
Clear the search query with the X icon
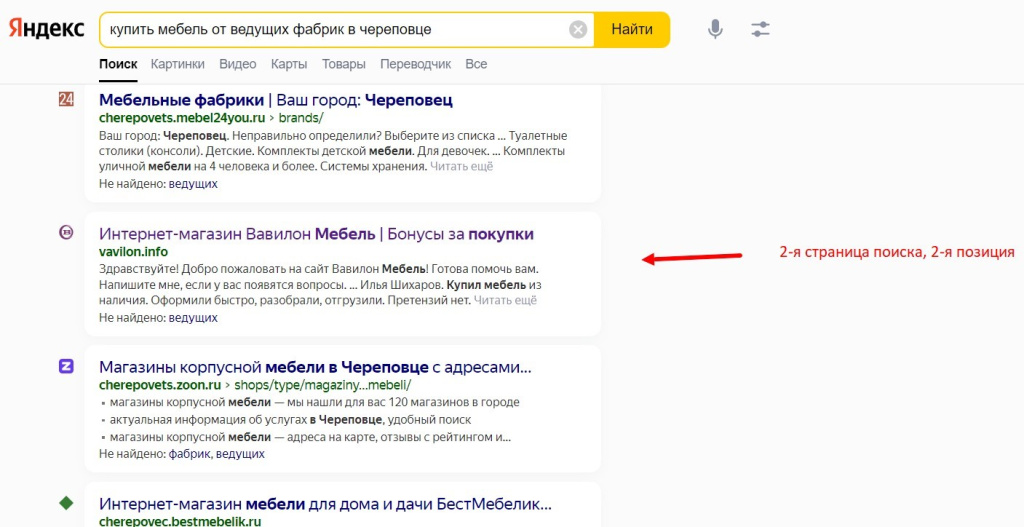pos(578,29)
